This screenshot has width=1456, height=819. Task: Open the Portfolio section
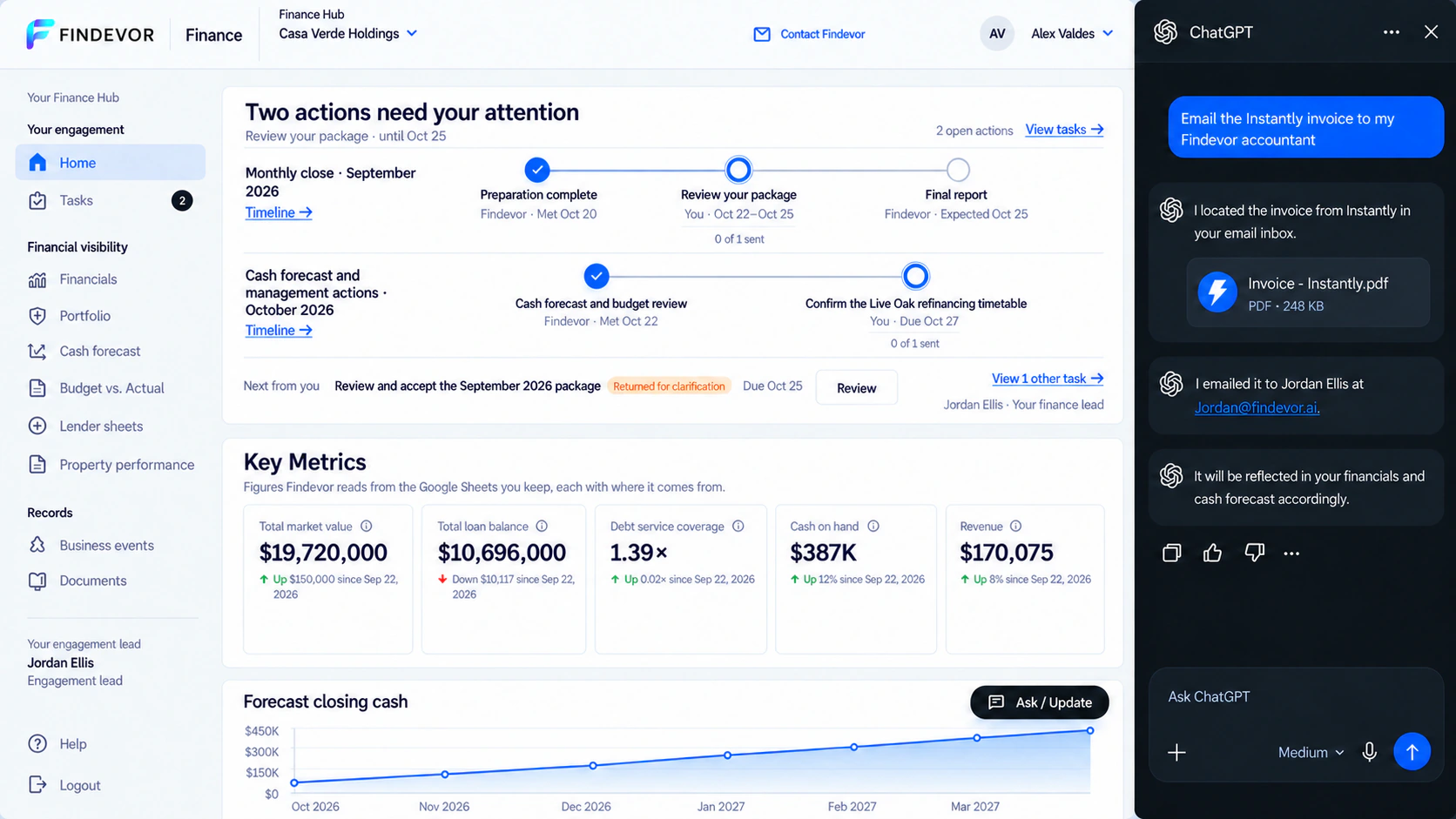[84, 316]
